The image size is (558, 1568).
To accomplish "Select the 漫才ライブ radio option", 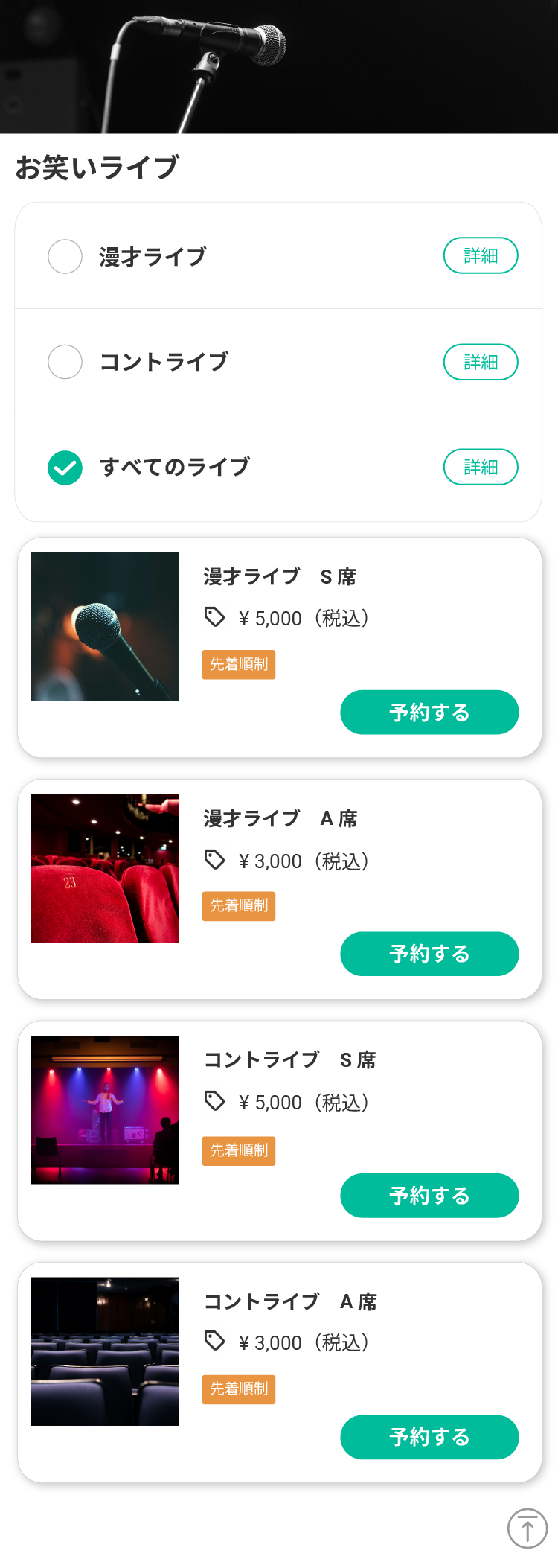I will pos(65,256).
